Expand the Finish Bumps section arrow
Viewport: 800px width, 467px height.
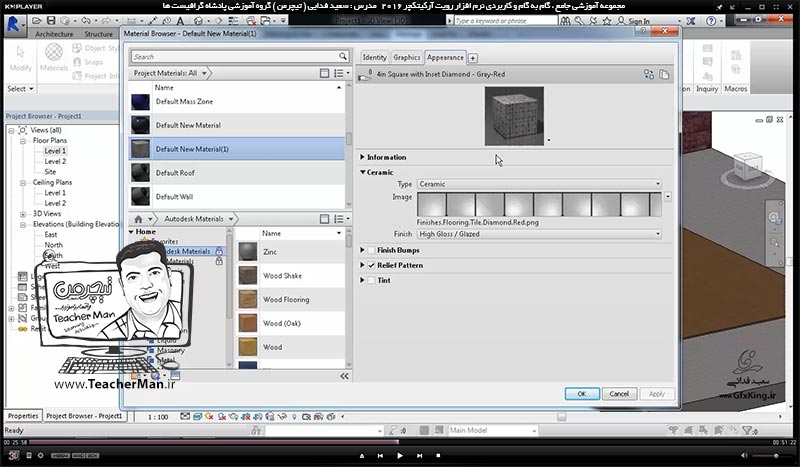coord(362,250)
